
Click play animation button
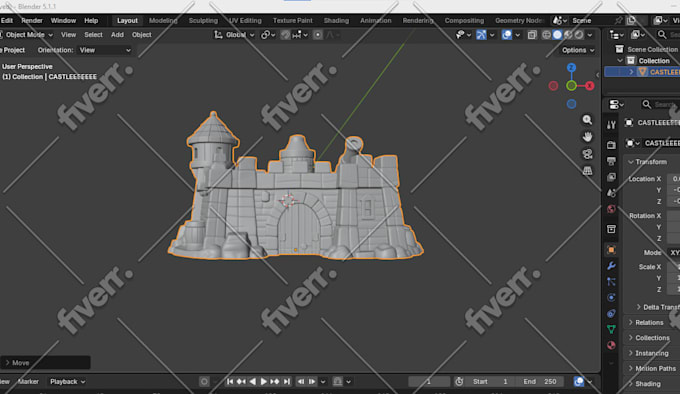[263, 381]
